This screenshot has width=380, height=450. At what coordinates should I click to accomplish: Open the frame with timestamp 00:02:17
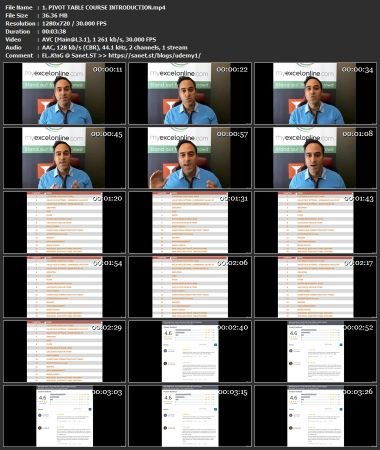(316, 287)
